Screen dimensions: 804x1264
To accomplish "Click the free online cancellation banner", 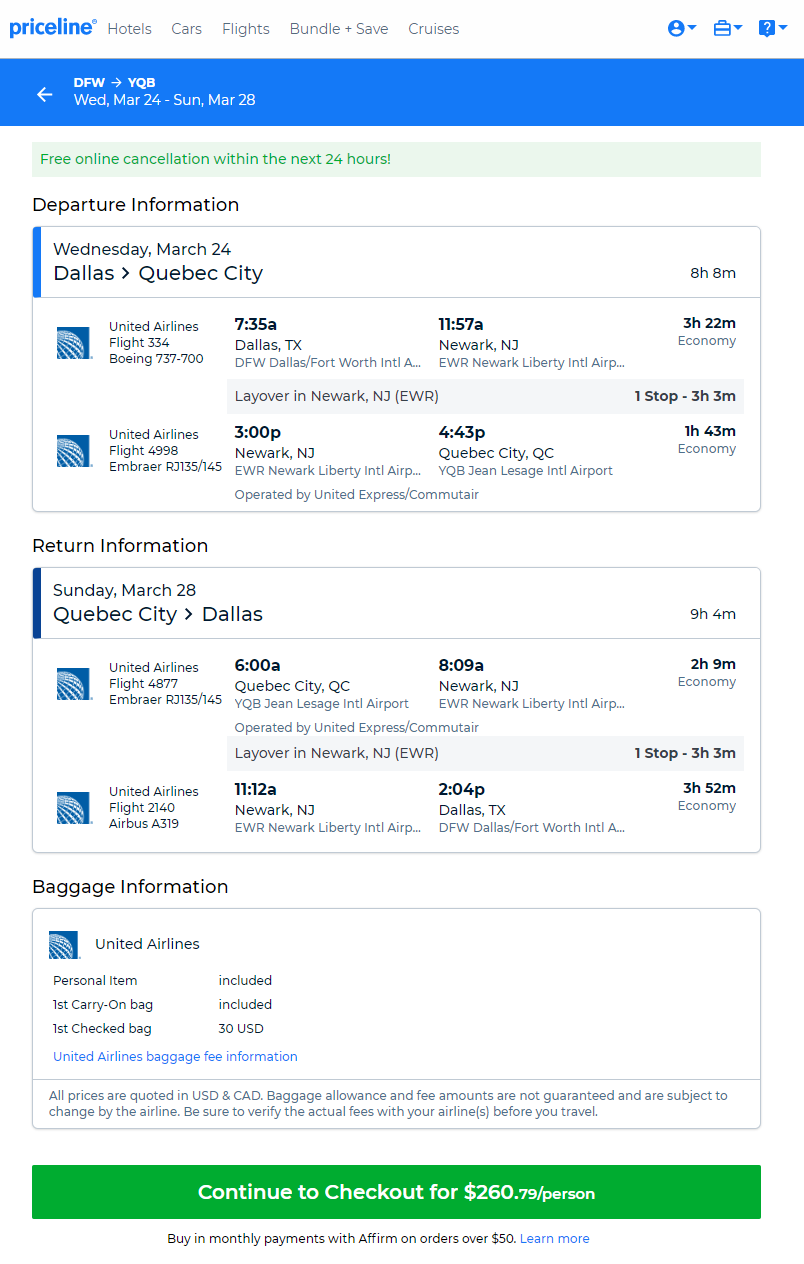I will (396, 159).
